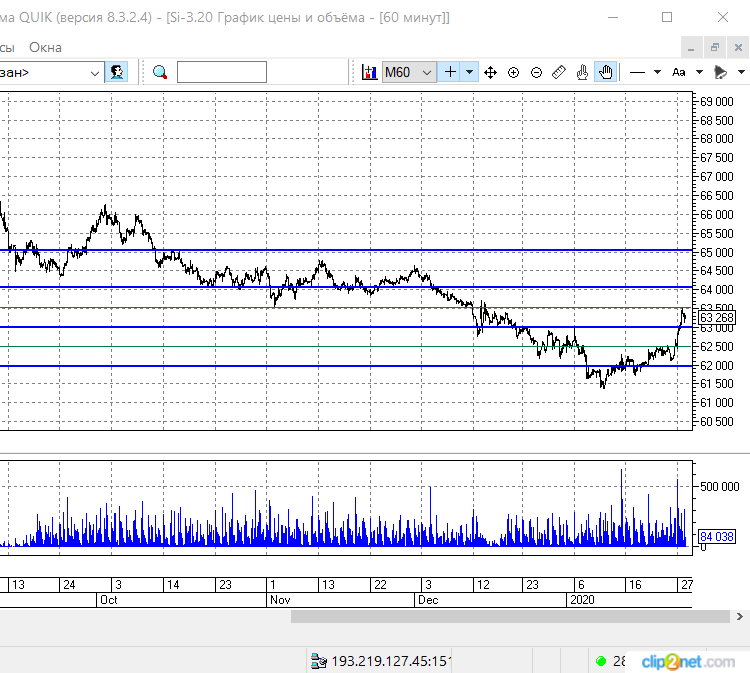Expand the alert options dropdown arrow
750x673 pixels.
point(741,72)
